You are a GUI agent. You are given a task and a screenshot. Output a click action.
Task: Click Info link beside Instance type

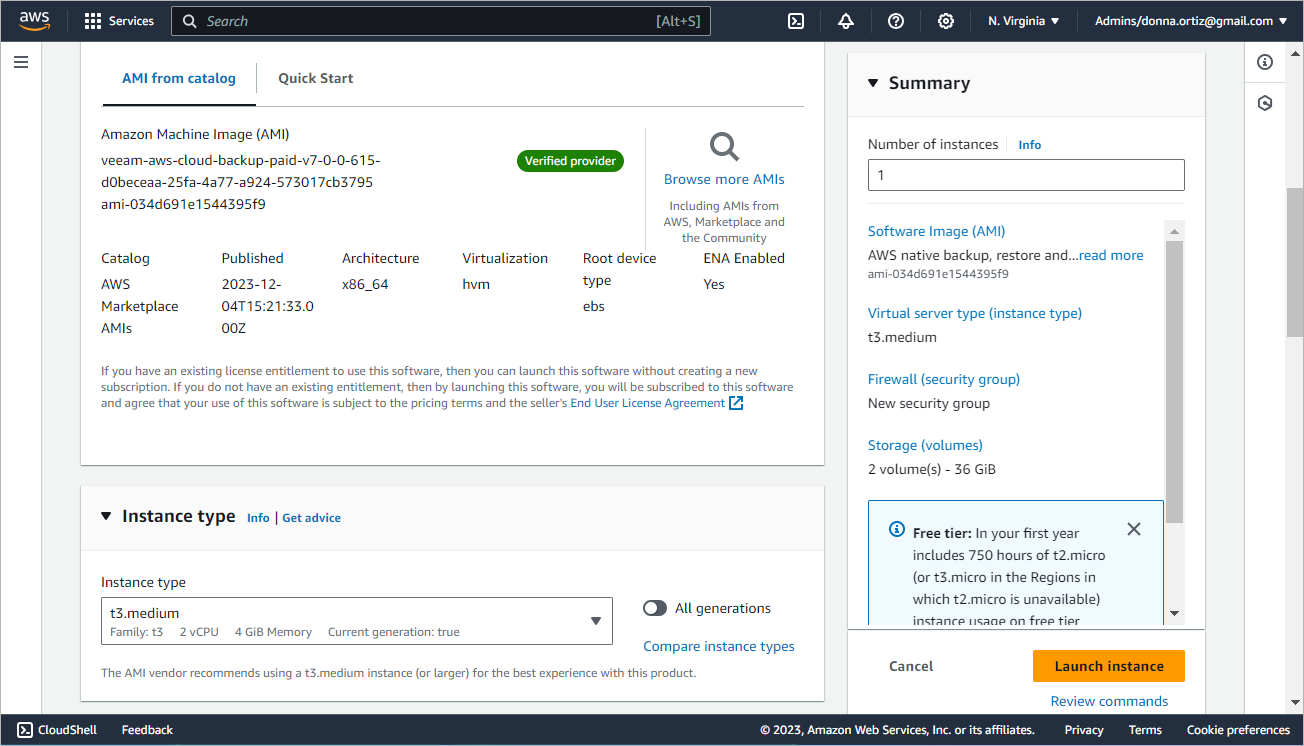(258, 518)
